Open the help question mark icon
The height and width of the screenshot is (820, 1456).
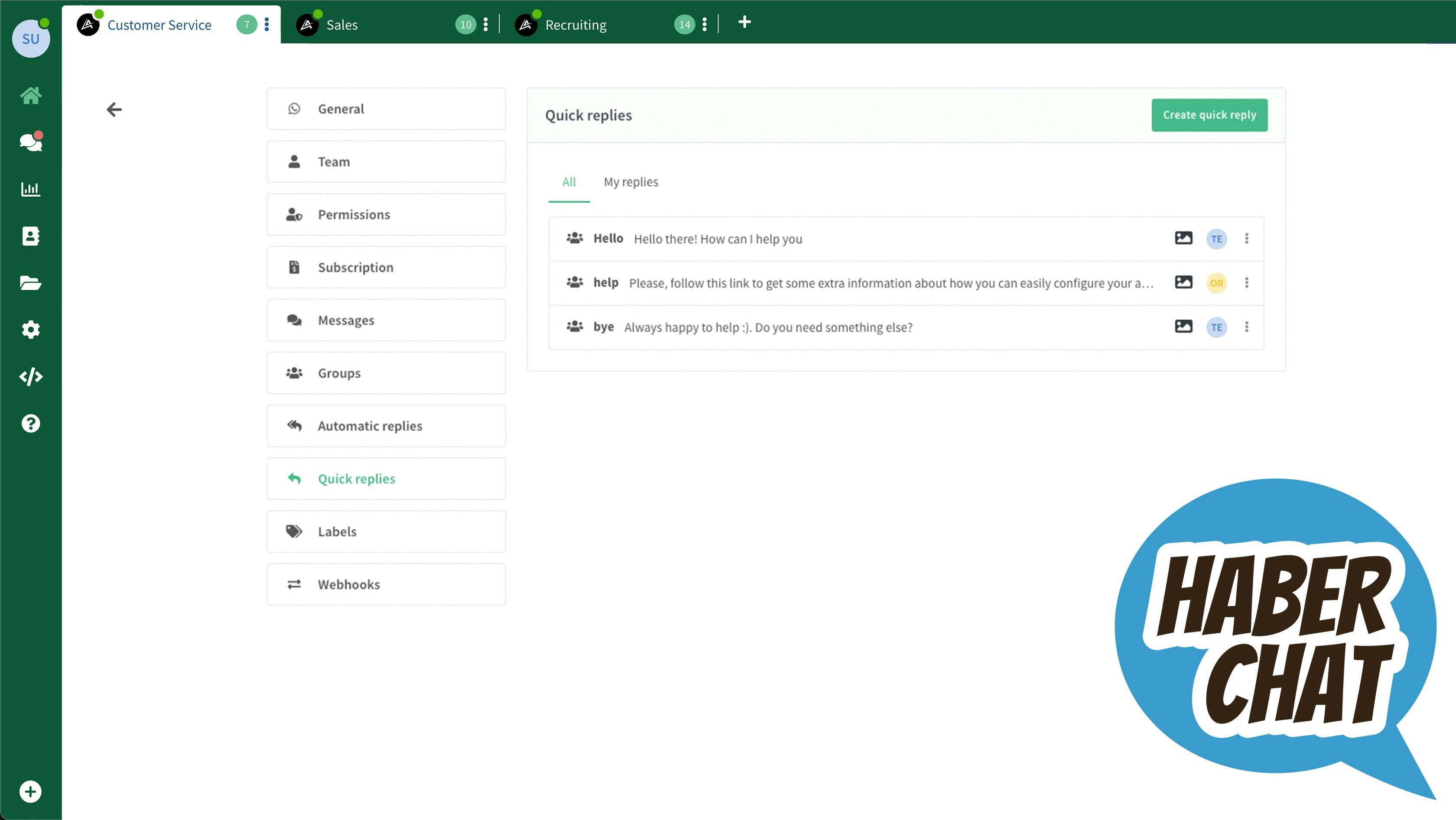click(30, 423)
